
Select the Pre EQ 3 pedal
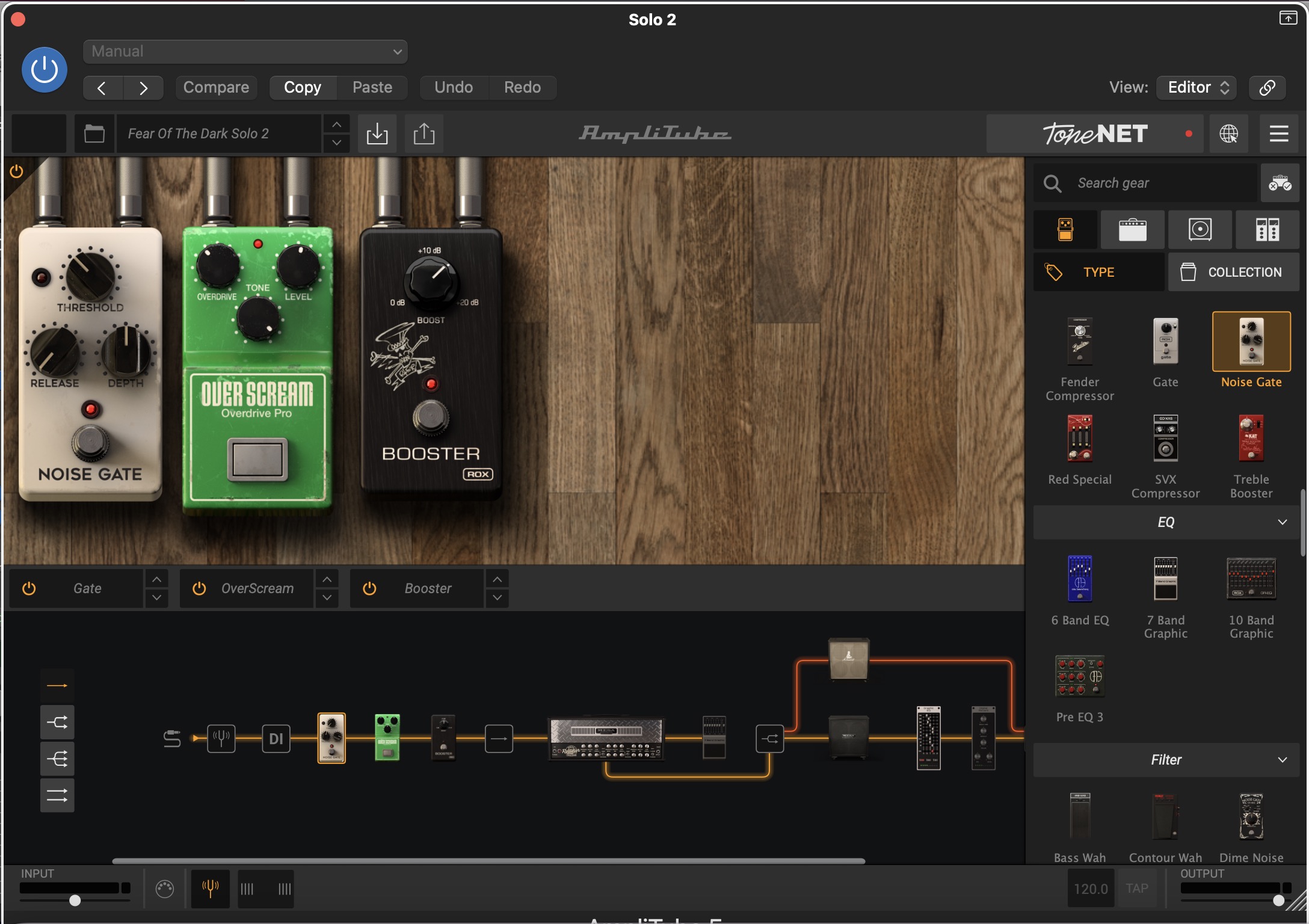click(1080, 676)
